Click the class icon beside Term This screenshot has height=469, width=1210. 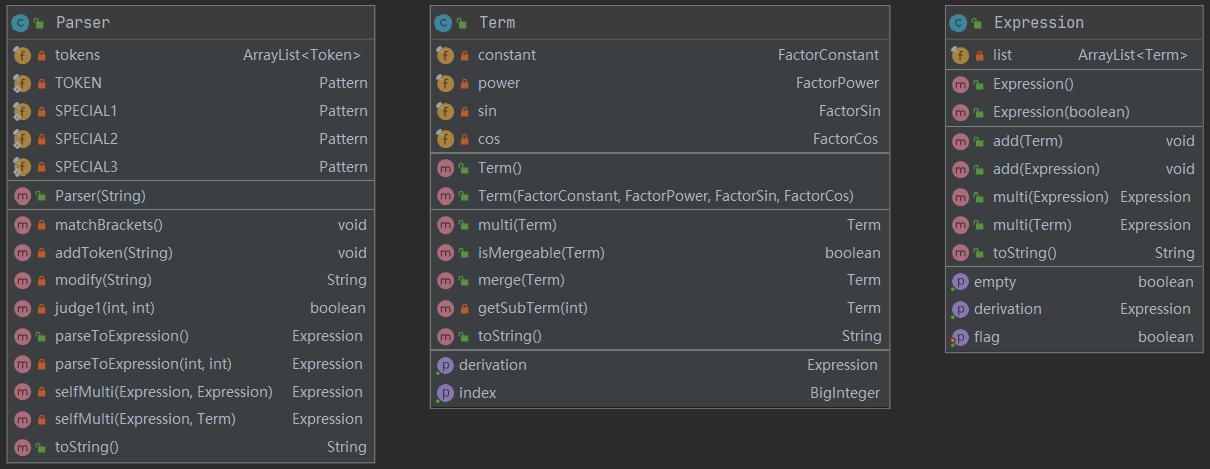[x=444, y=22]
